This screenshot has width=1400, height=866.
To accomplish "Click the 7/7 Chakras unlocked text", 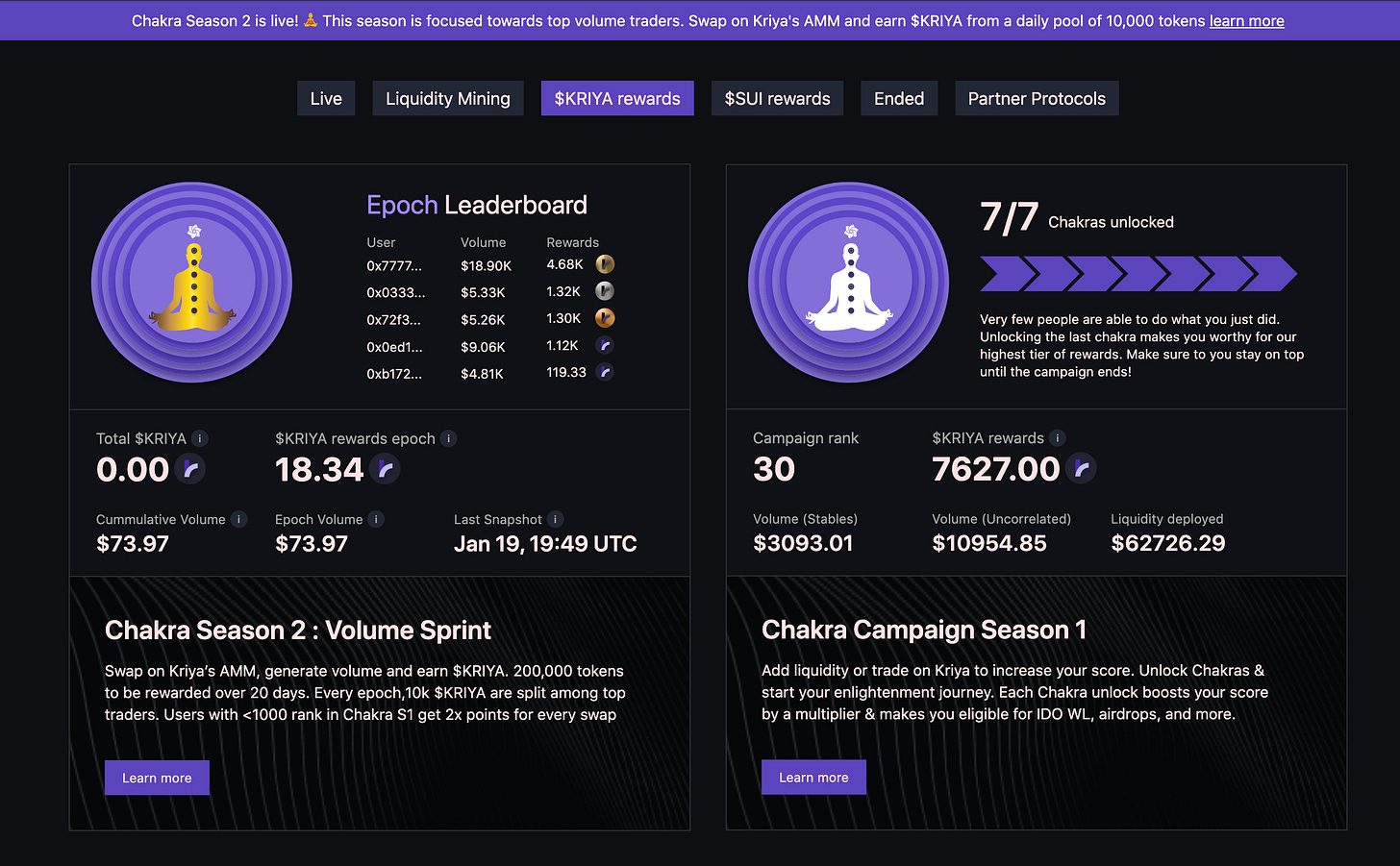I will [x=1077, y=218].
